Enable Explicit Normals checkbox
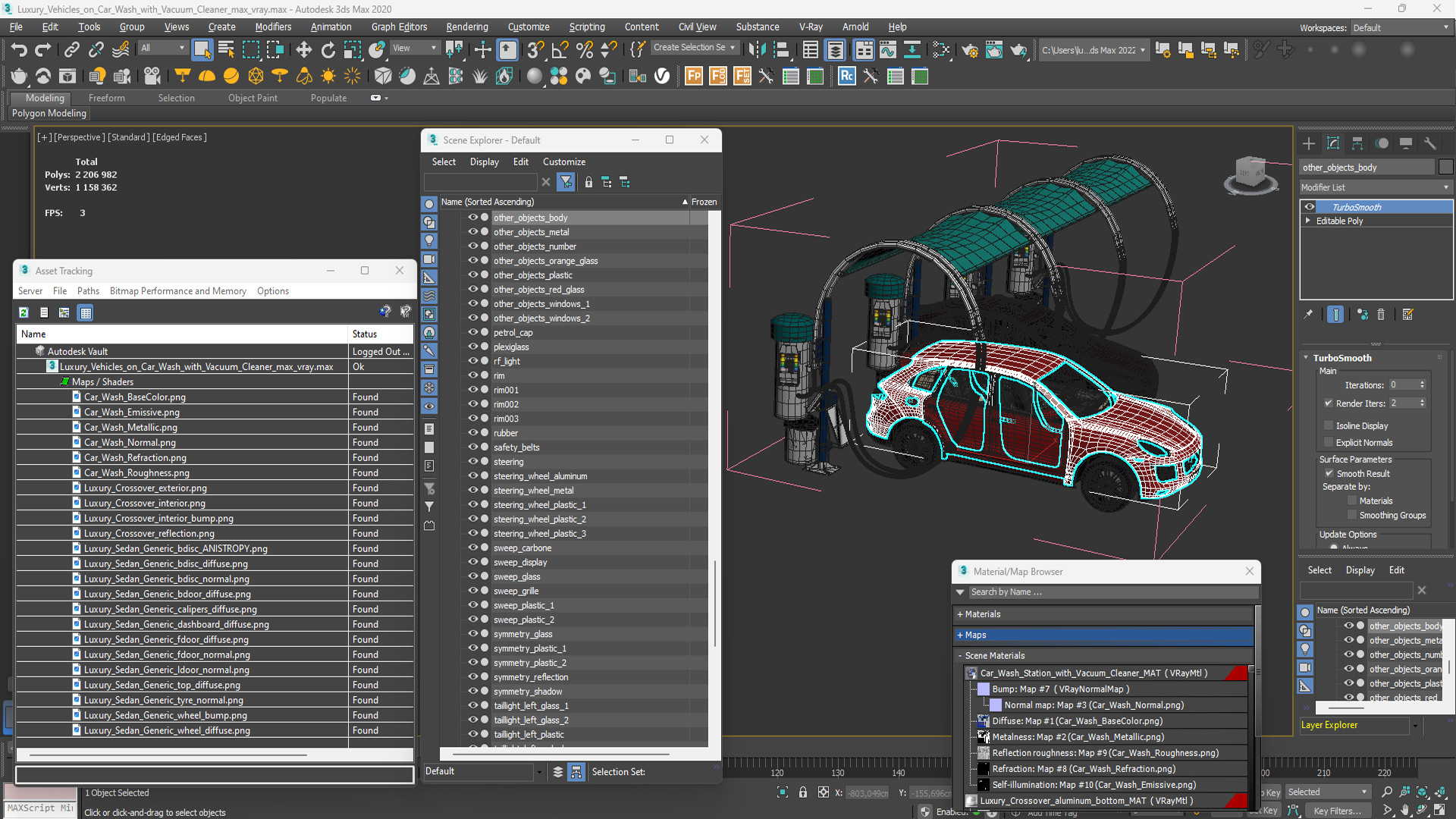The image size is (1456, 819). coord(1329,442)
